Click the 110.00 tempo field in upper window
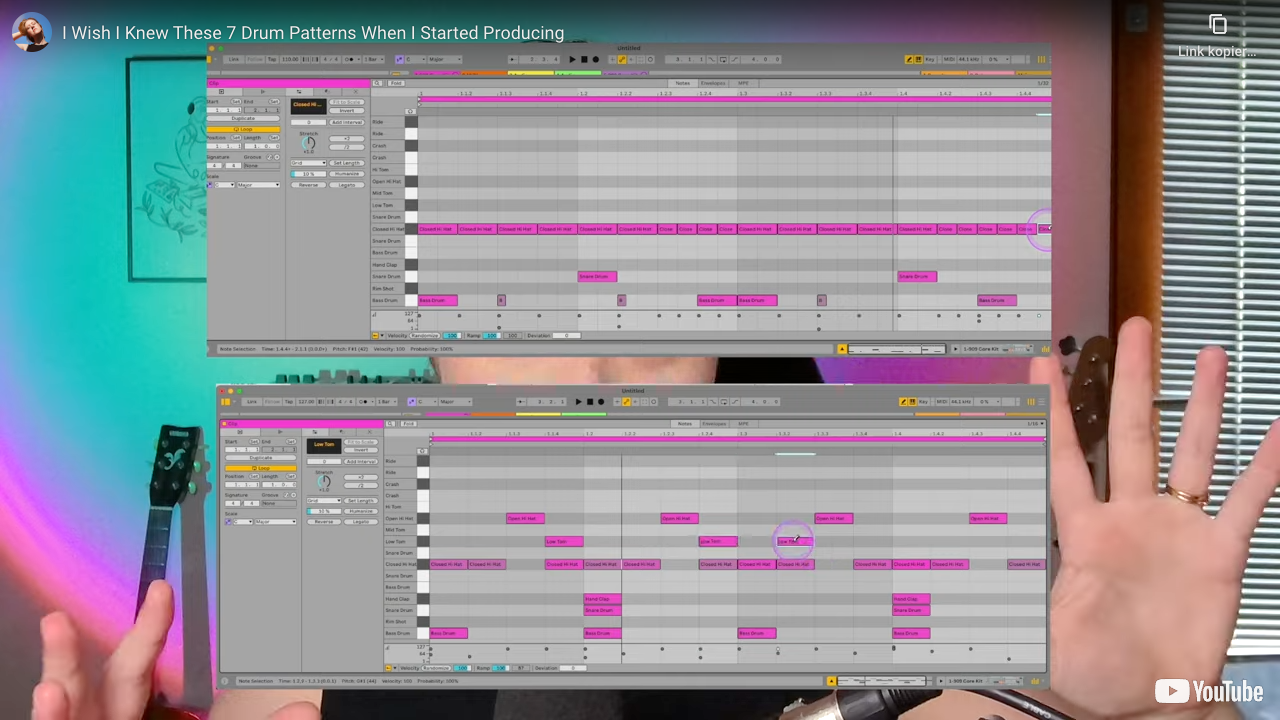The height and width of the screenshot is (720, 1280). coord(290,59)
